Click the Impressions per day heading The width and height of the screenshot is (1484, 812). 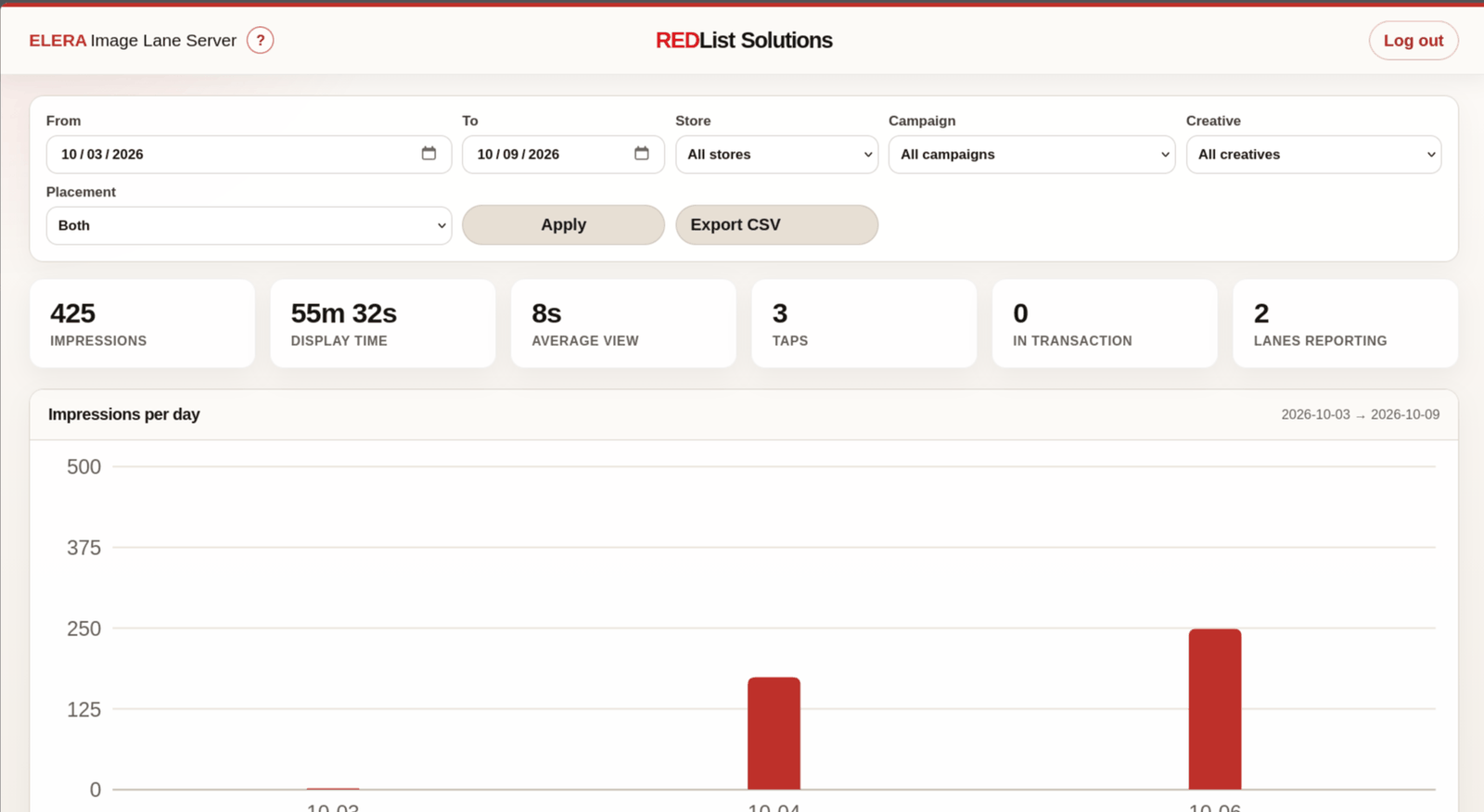124,414
